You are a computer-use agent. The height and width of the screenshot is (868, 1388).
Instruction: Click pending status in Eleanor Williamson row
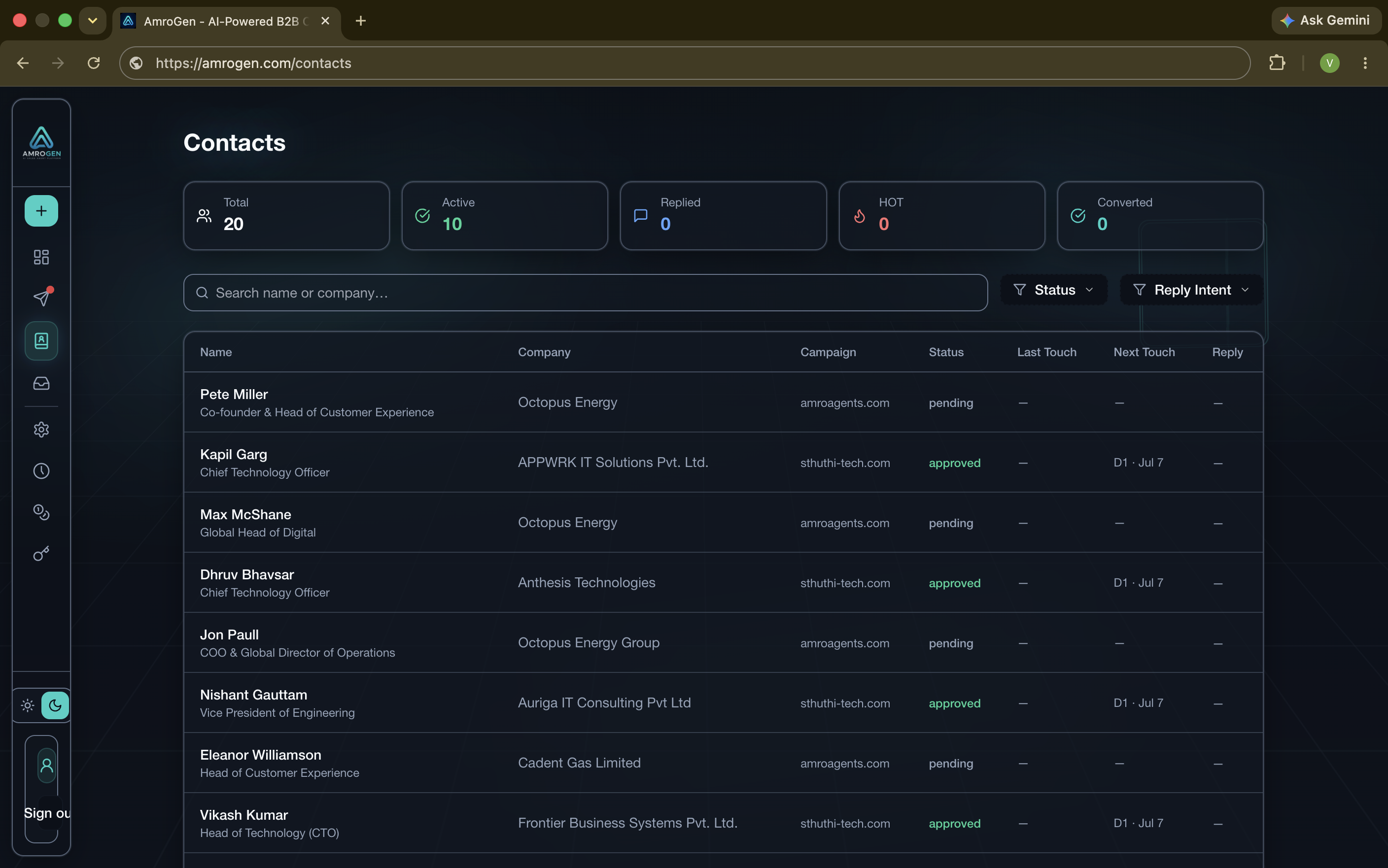click(951, 764)
